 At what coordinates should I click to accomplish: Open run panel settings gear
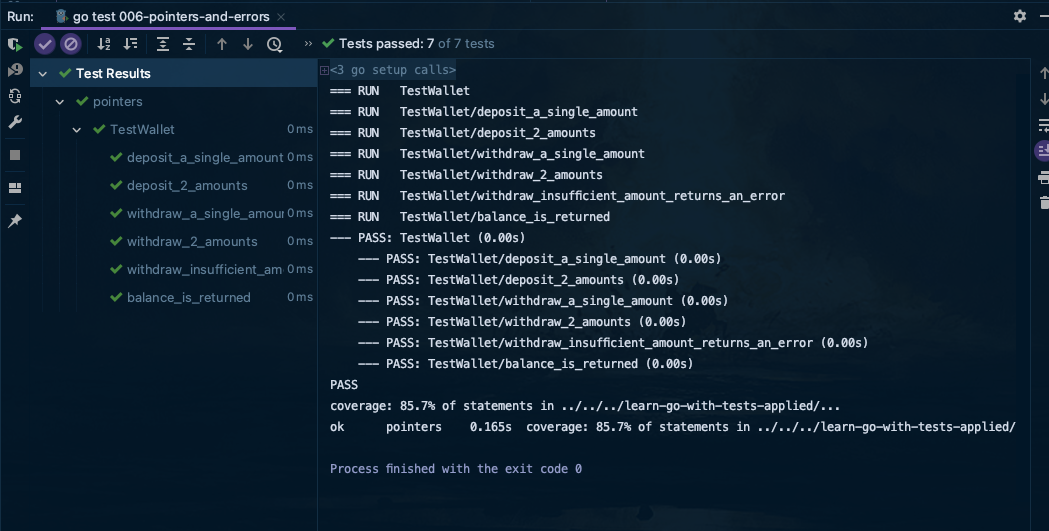point(1020,16)
